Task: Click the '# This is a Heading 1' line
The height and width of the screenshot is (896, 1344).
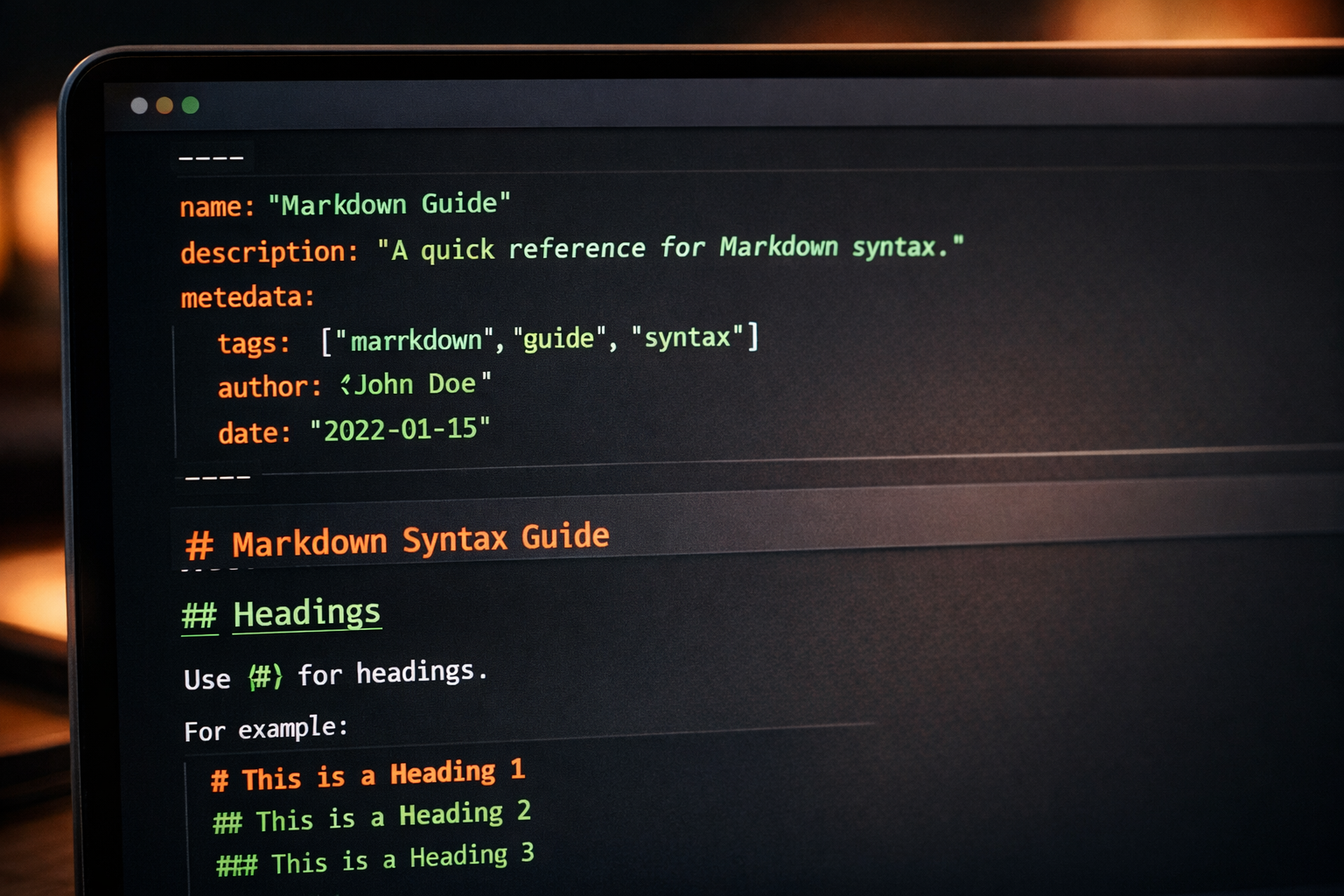Action: coord(368,774)
